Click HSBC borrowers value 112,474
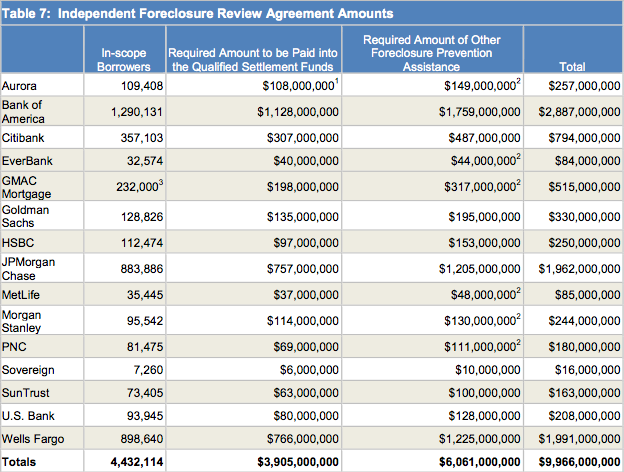This screenshot has height=472, width=624. tap(142, 243)
